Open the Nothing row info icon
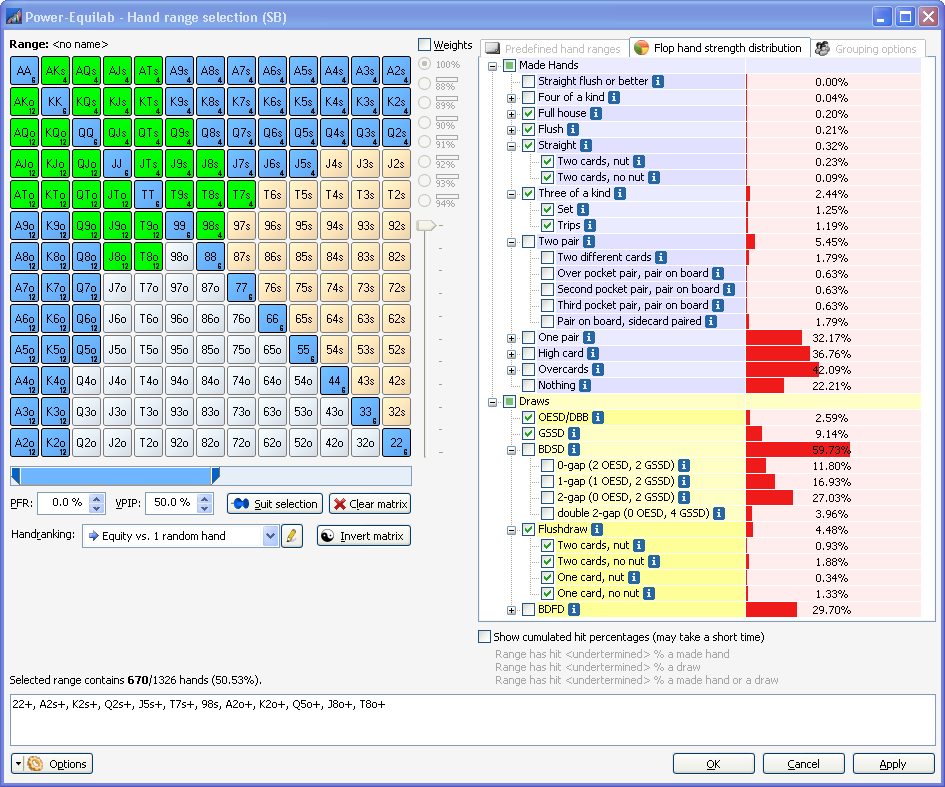 point(585,386)
